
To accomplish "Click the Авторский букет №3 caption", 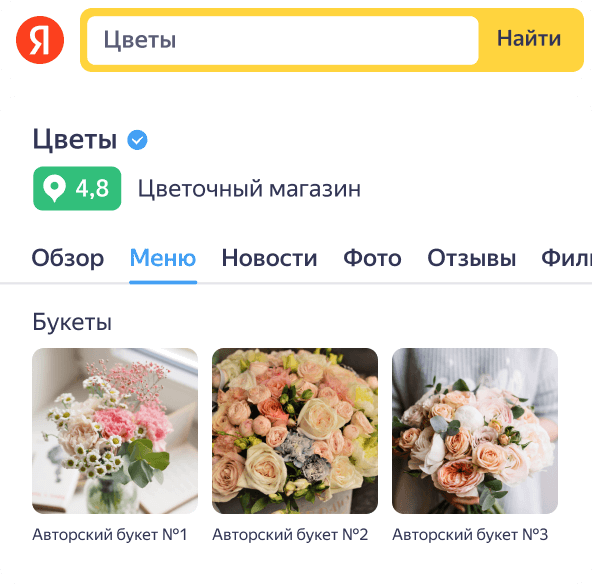I will [470, 535].
